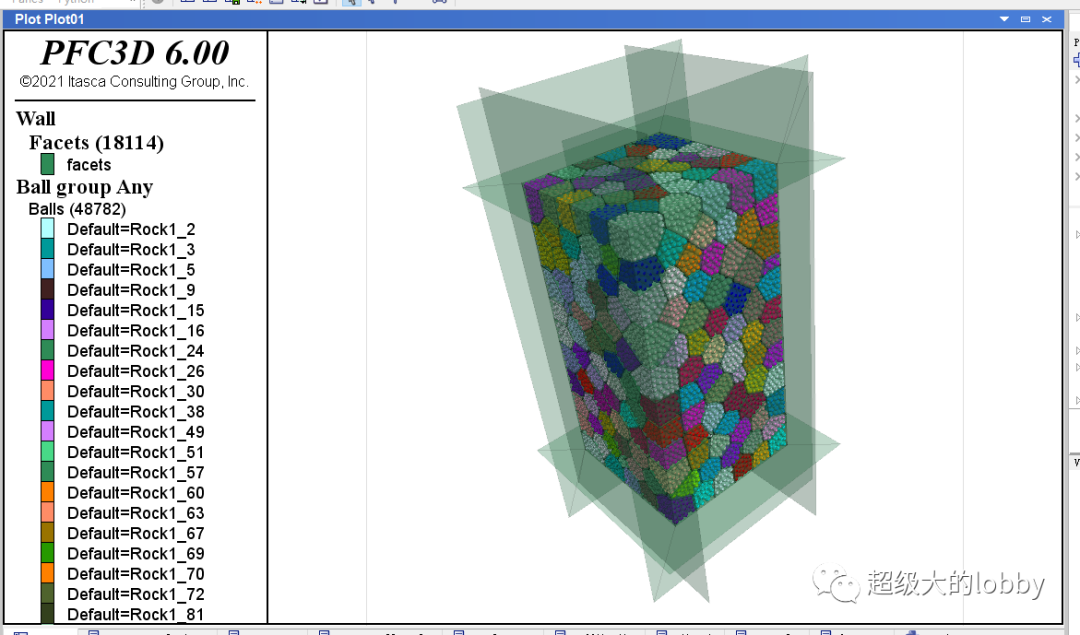
Task: Click the Default=Rock1_38 legend label
Action: [x=136, y=412]
